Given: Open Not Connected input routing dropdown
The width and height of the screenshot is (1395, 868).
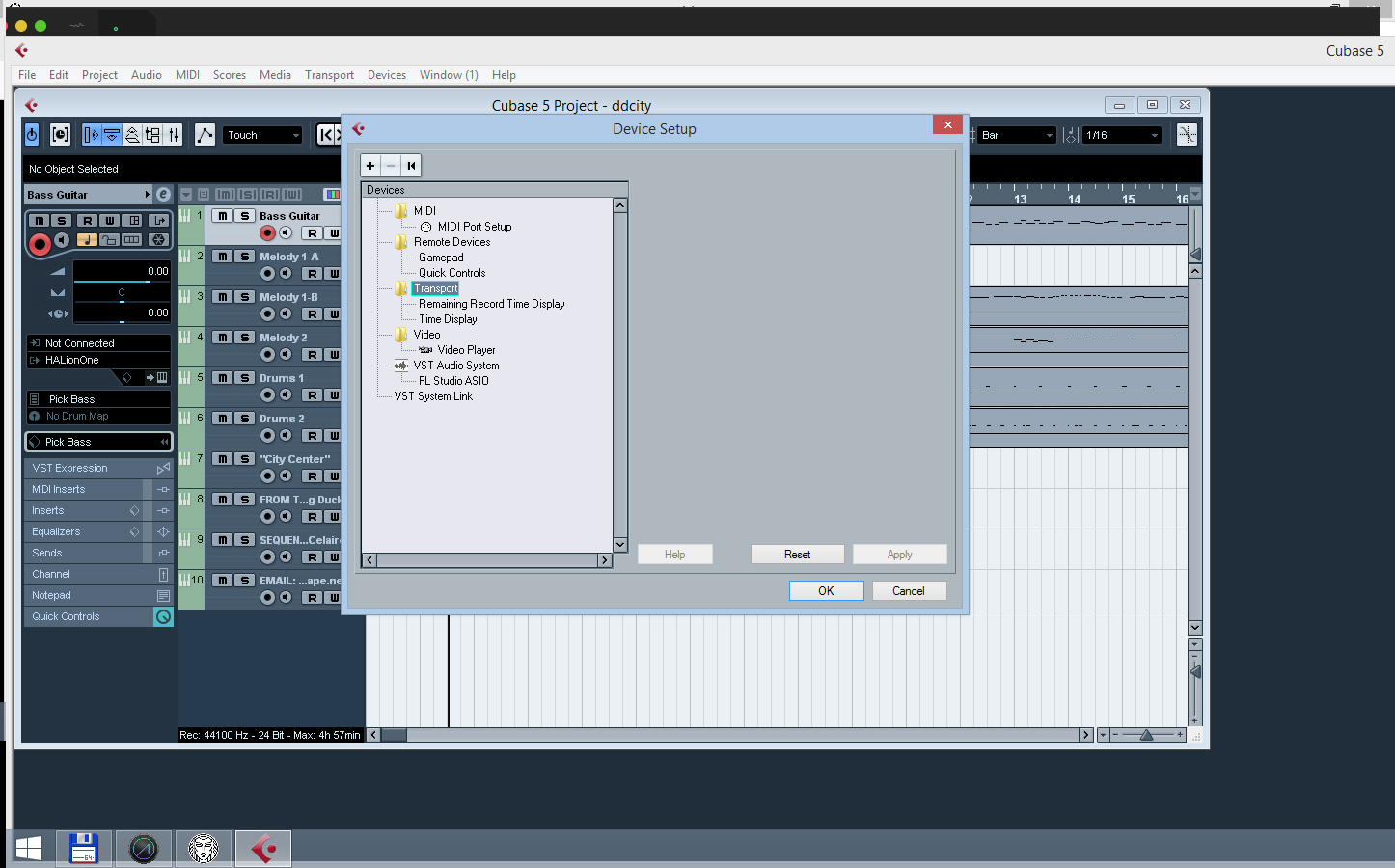Looking at the screenshot, I should point(98,343).
